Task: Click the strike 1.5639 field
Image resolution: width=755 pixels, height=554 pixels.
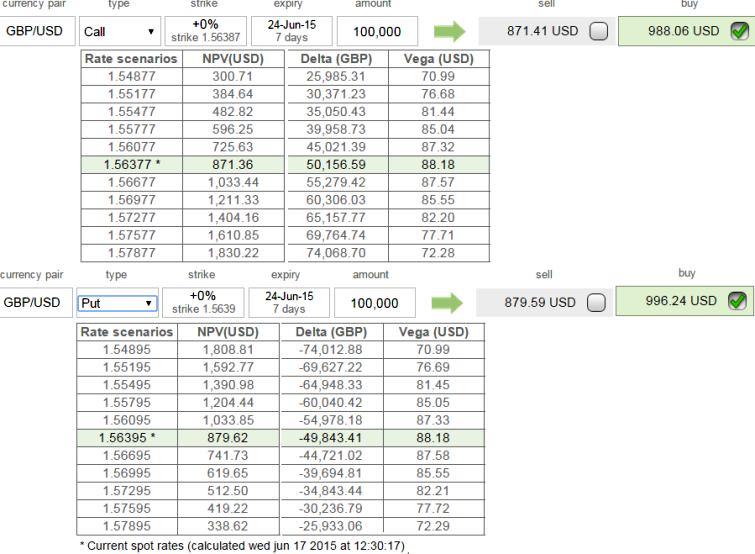Action: pyautogui.click(x=203, y=302)
